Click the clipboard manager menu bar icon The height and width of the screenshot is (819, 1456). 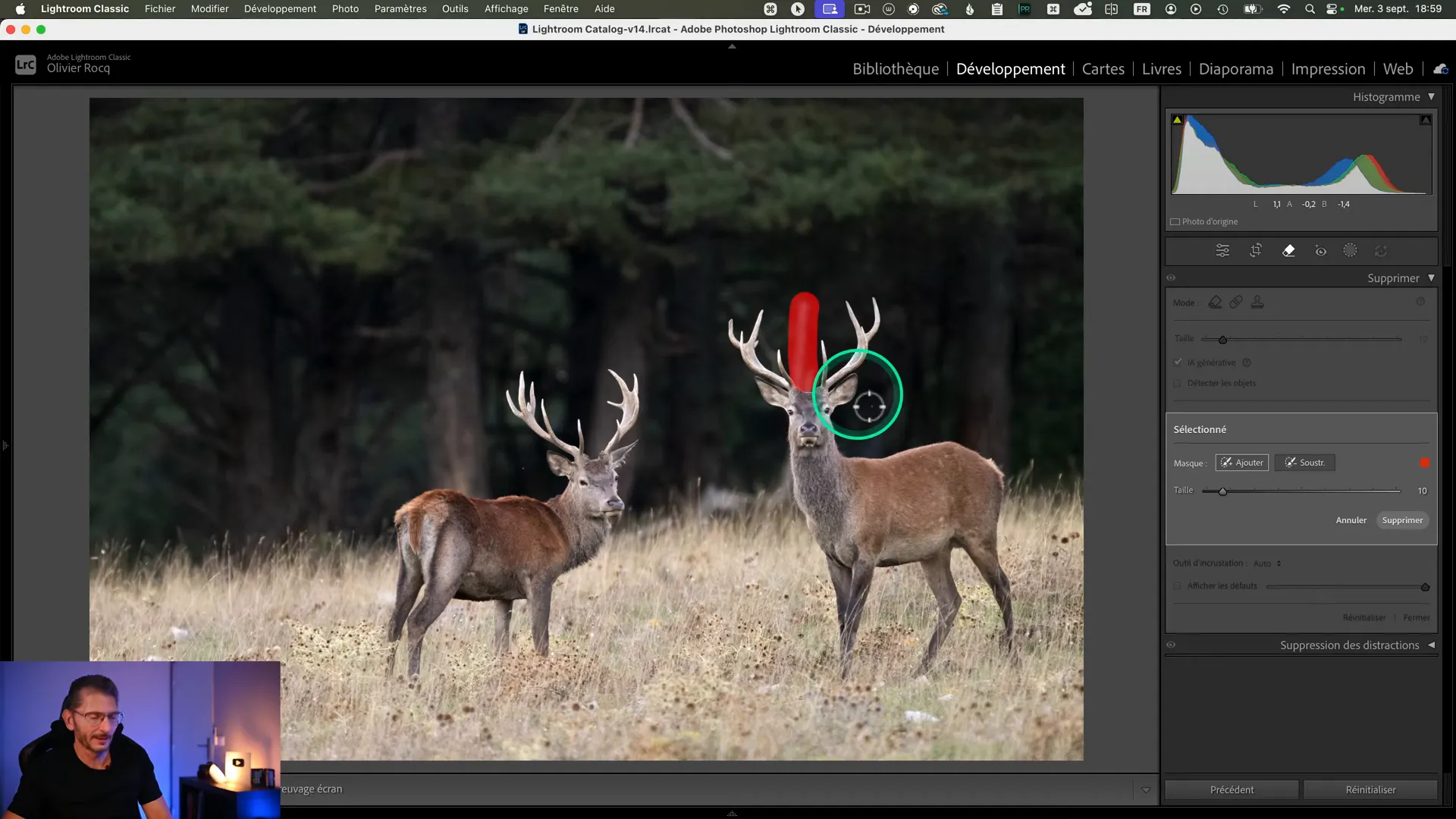[997, 9]
